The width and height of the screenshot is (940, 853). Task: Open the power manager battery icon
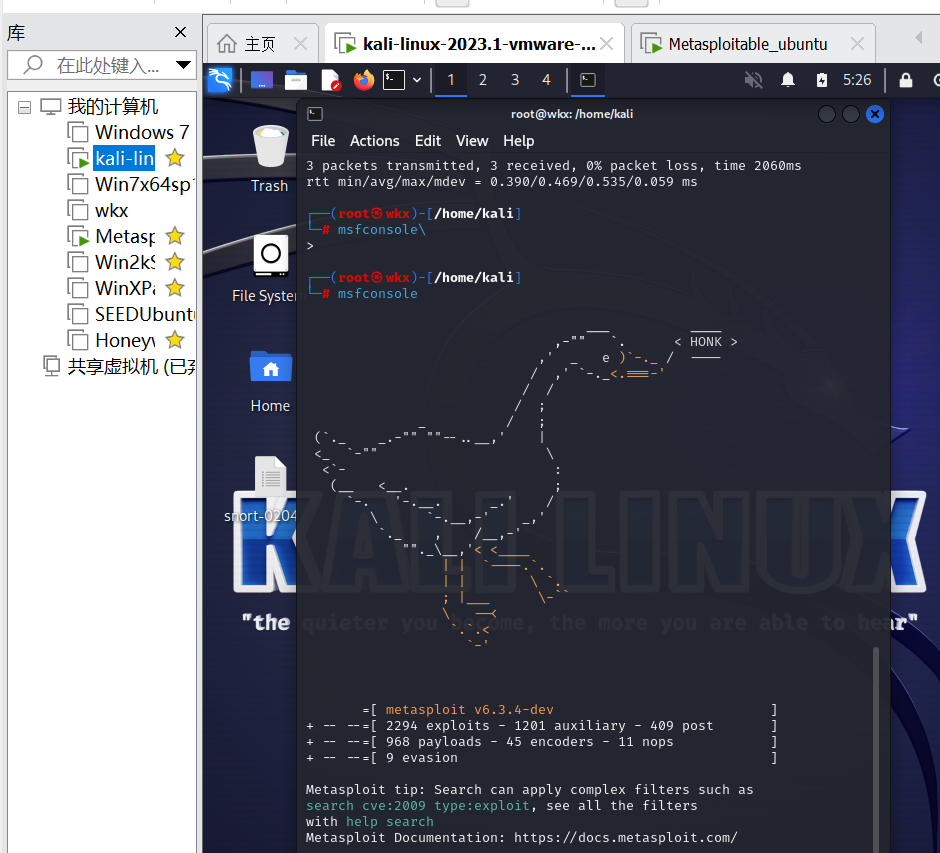pyautogui.click(x=822, y=80)
